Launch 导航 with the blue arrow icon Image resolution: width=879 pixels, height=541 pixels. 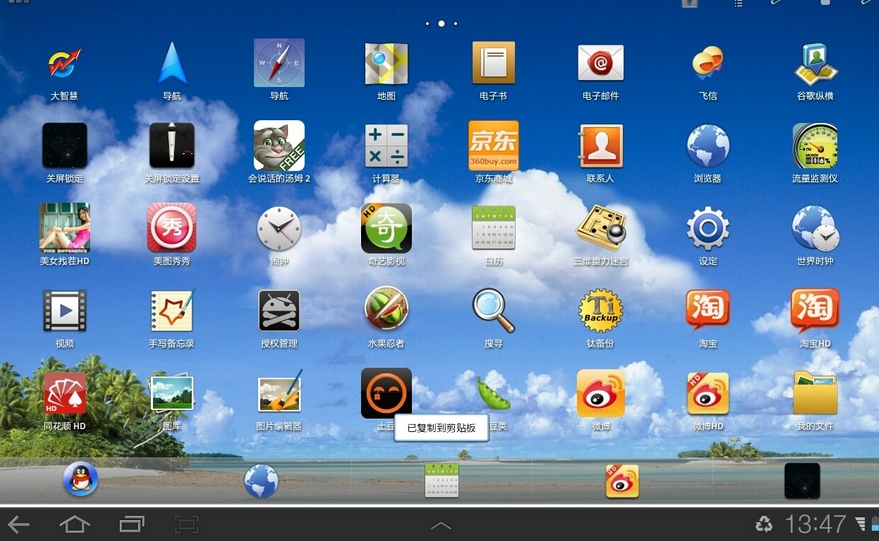click(172, 63)
